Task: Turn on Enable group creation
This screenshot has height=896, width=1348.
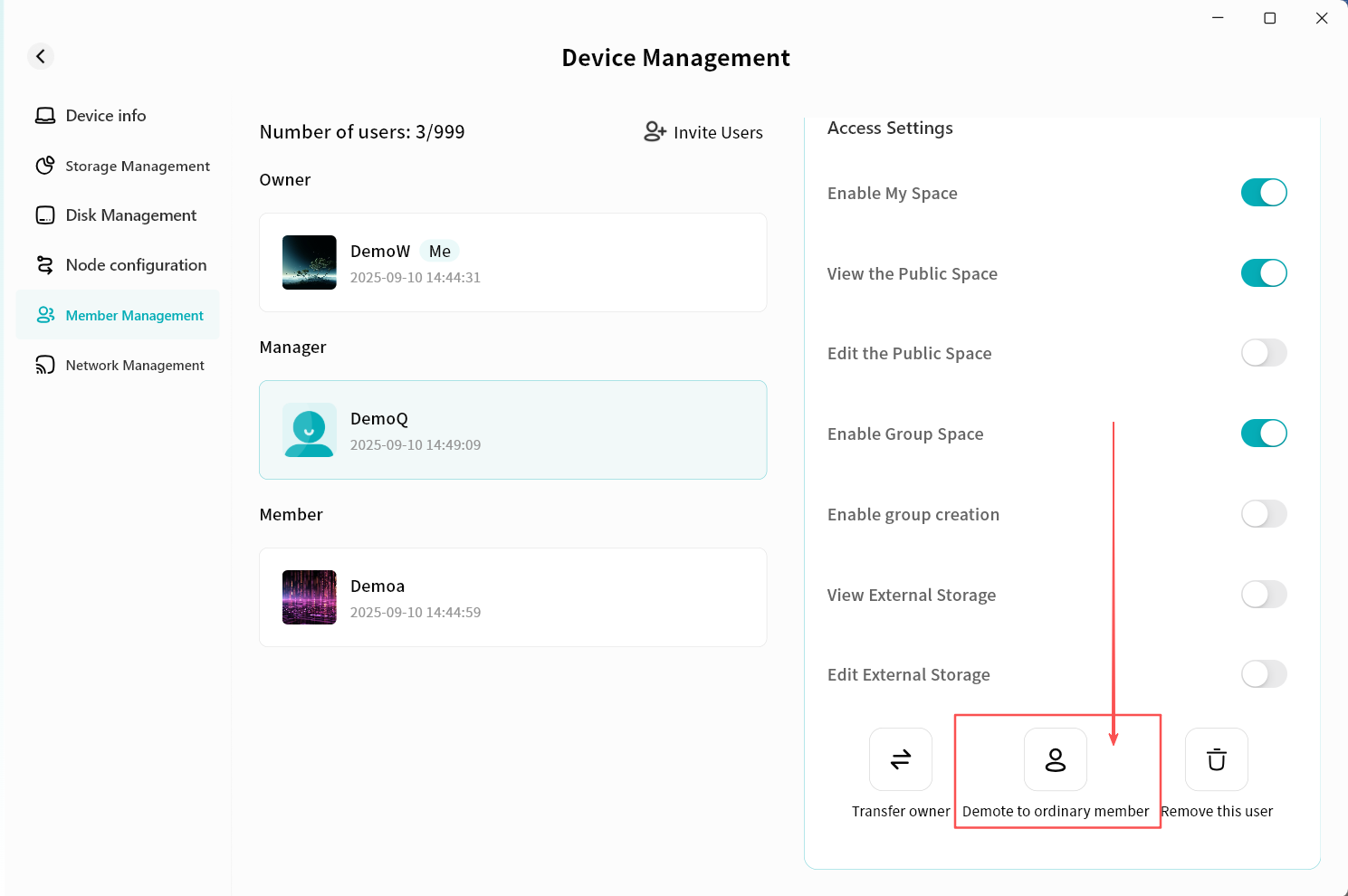Action: pos(1263,514)
